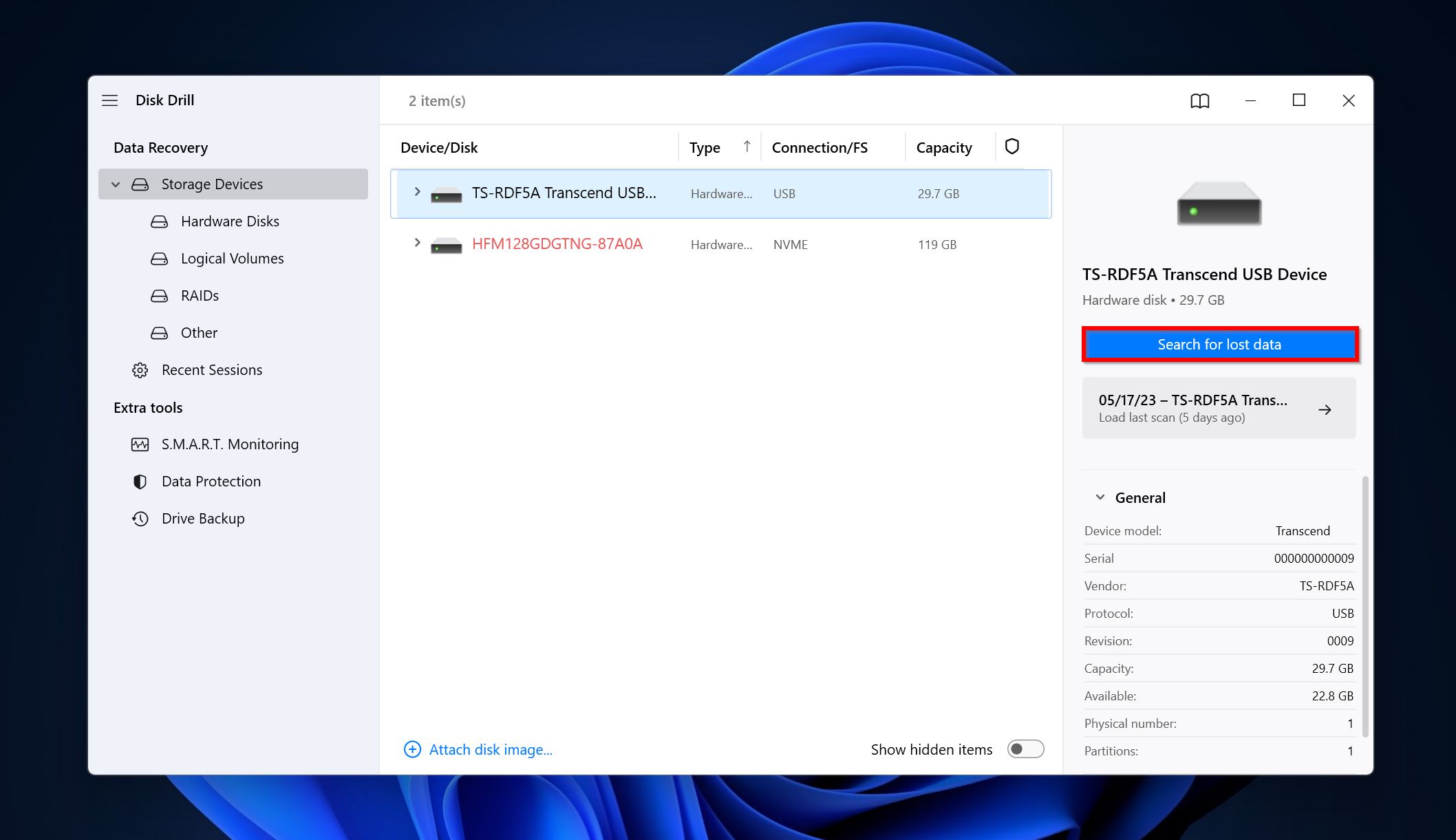Open Recent Sessions in sidebar
1456x840 pixels.
pos(211,368)
